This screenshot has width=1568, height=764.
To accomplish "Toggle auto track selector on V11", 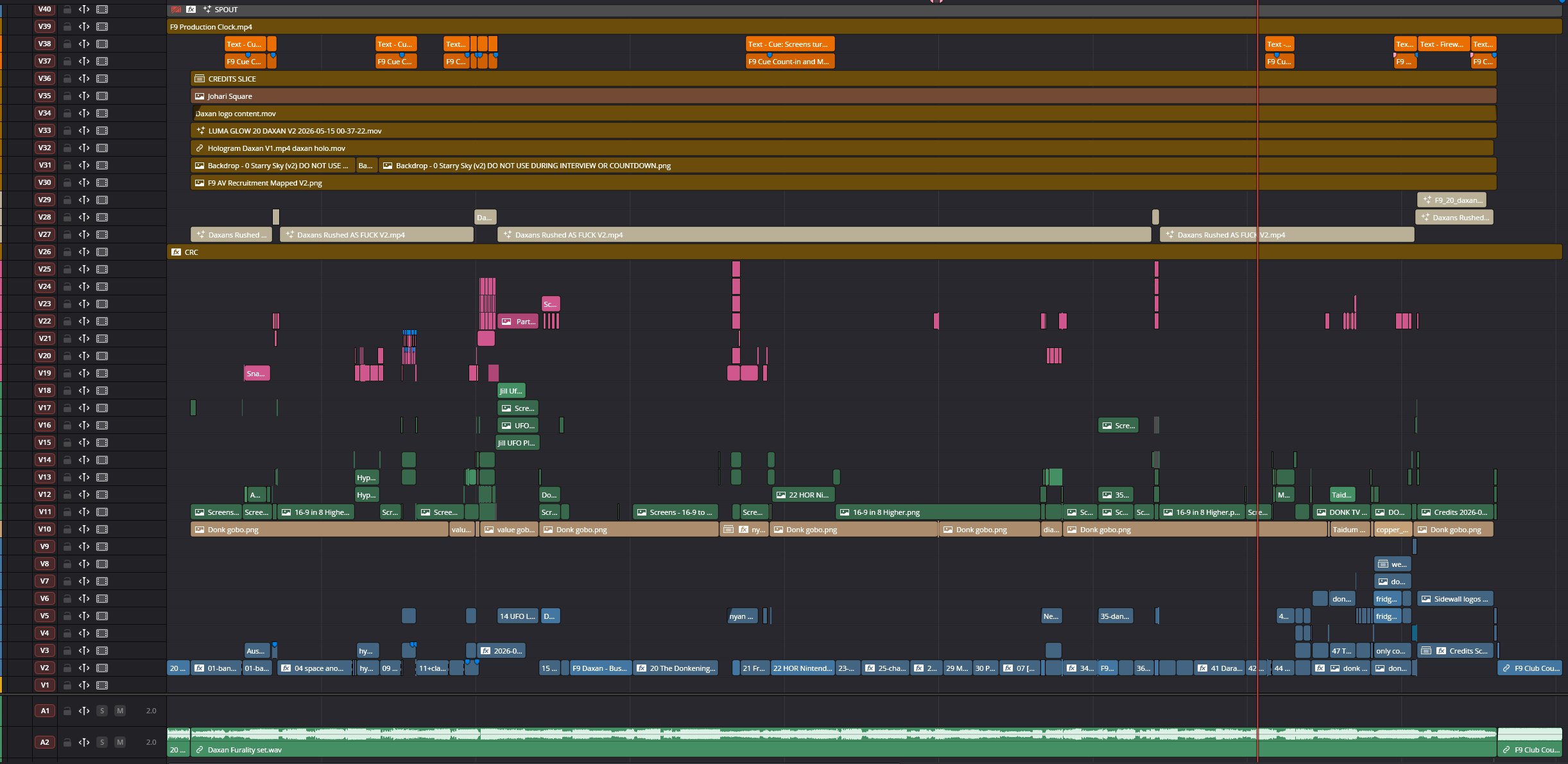I will [84, 512].
